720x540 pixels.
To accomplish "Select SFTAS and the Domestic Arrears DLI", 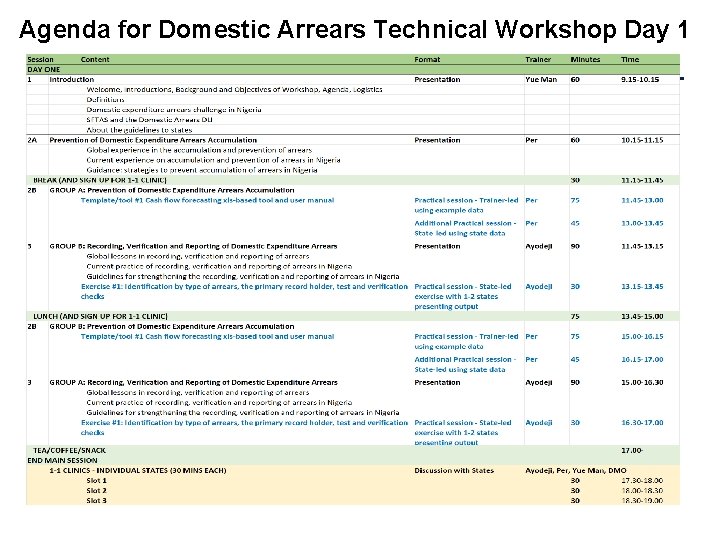I will [x=149, y=120].
